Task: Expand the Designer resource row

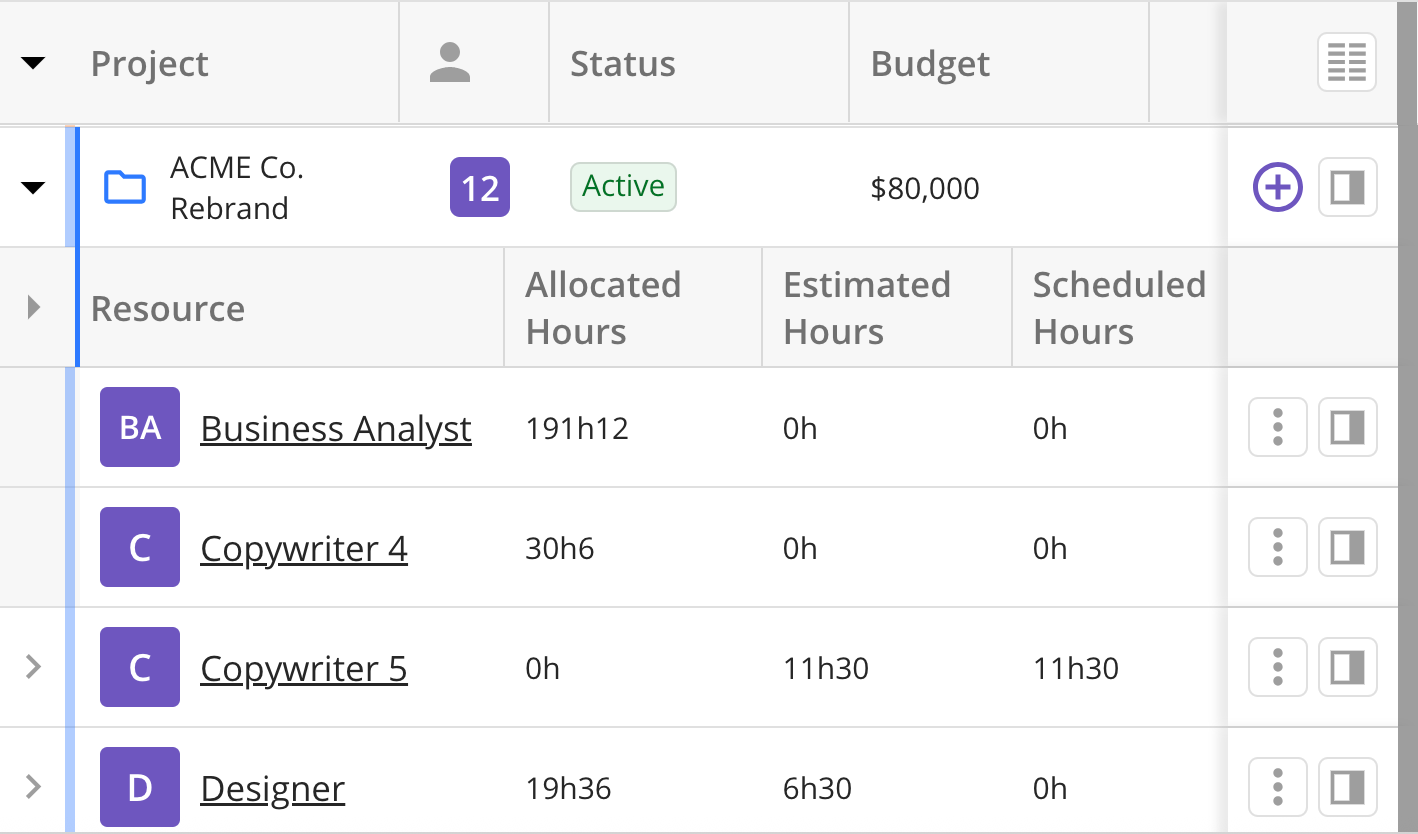Action: click(33, 787)
